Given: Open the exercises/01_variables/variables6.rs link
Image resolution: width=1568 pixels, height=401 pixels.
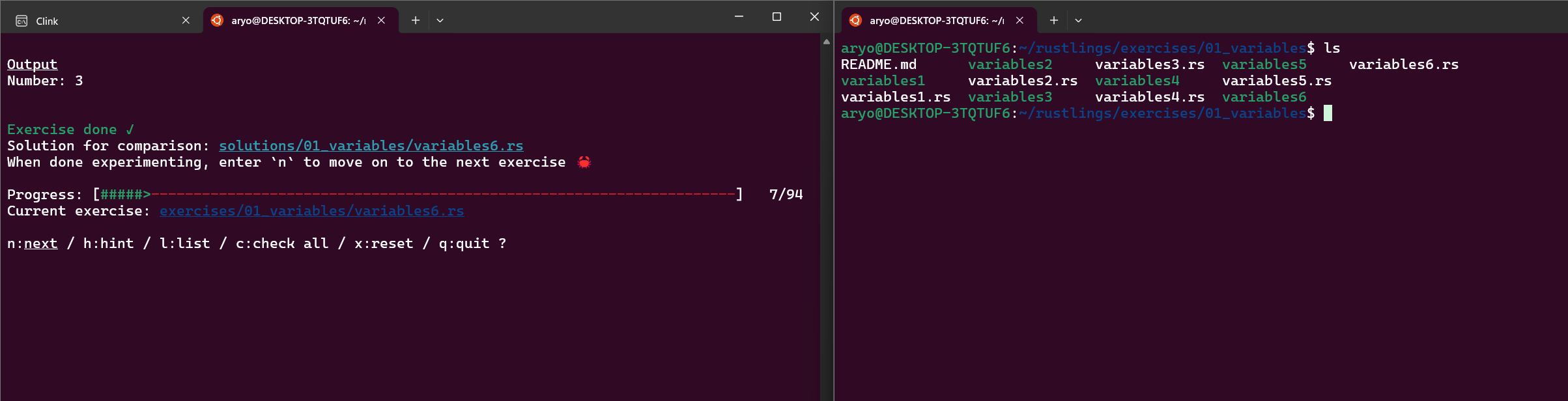Looking at the screenshot, I should [x=311, y=211].
